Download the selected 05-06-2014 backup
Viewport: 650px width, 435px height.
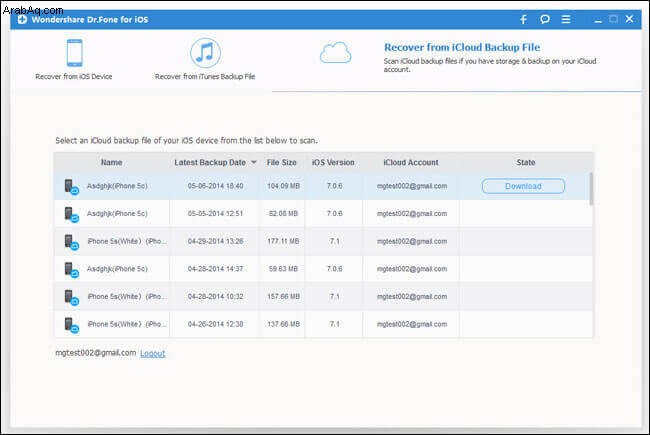click(523, 186)
